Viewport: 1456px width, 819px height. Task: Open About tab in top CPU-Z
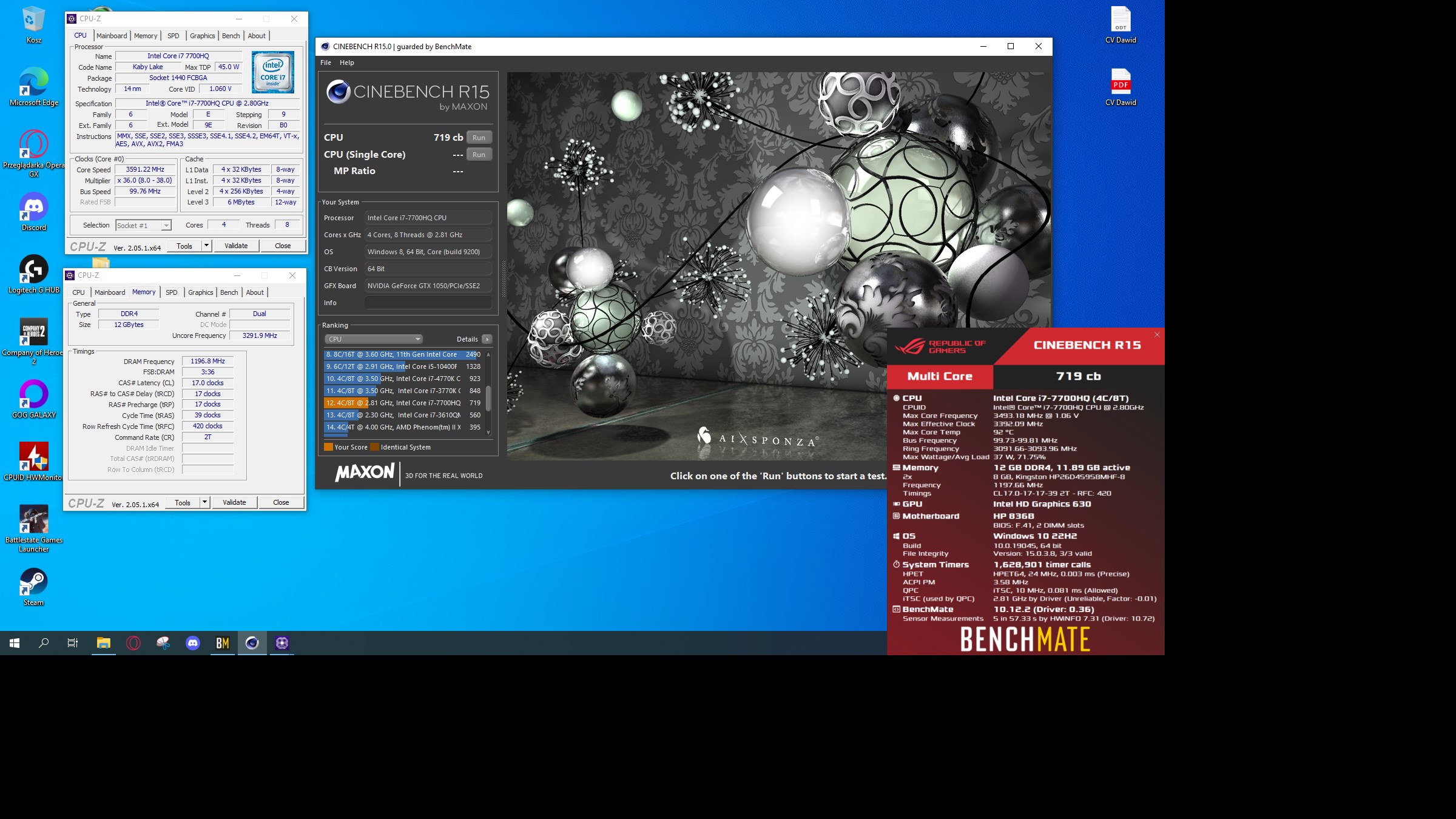(257, 36)
